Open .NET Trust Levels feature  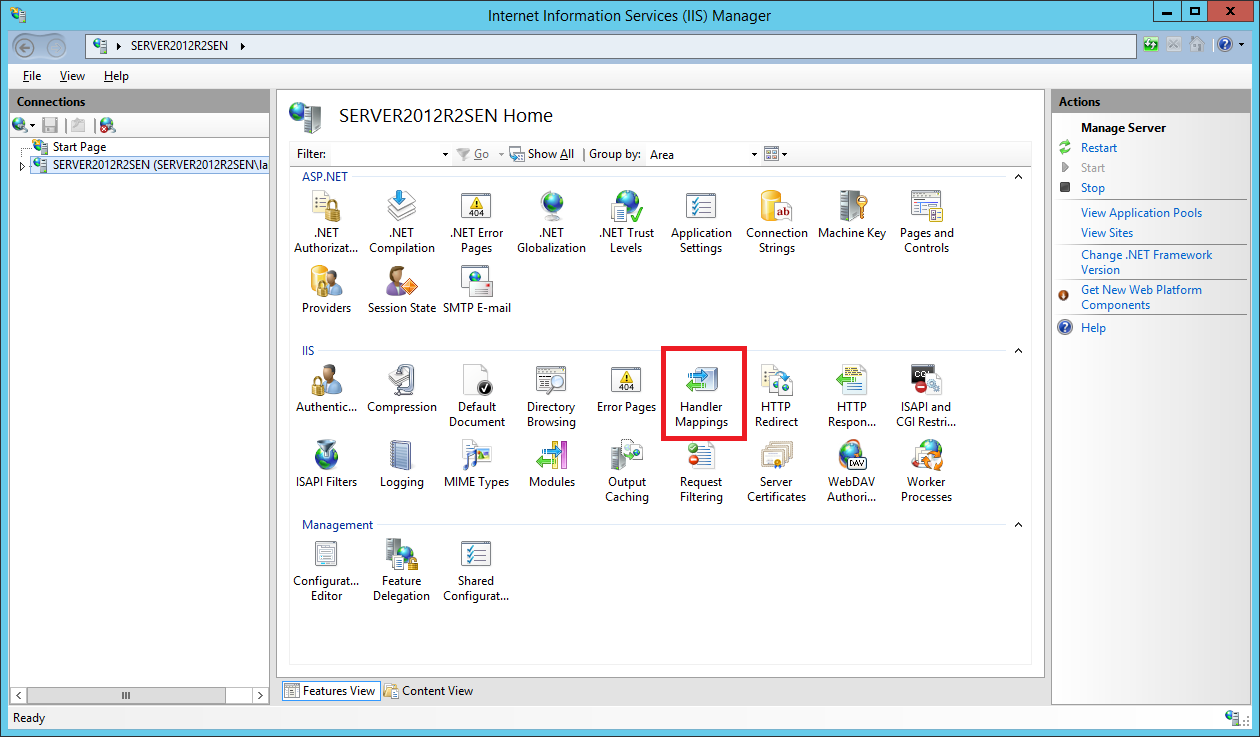pyautogui.click(x=626, y=222)
